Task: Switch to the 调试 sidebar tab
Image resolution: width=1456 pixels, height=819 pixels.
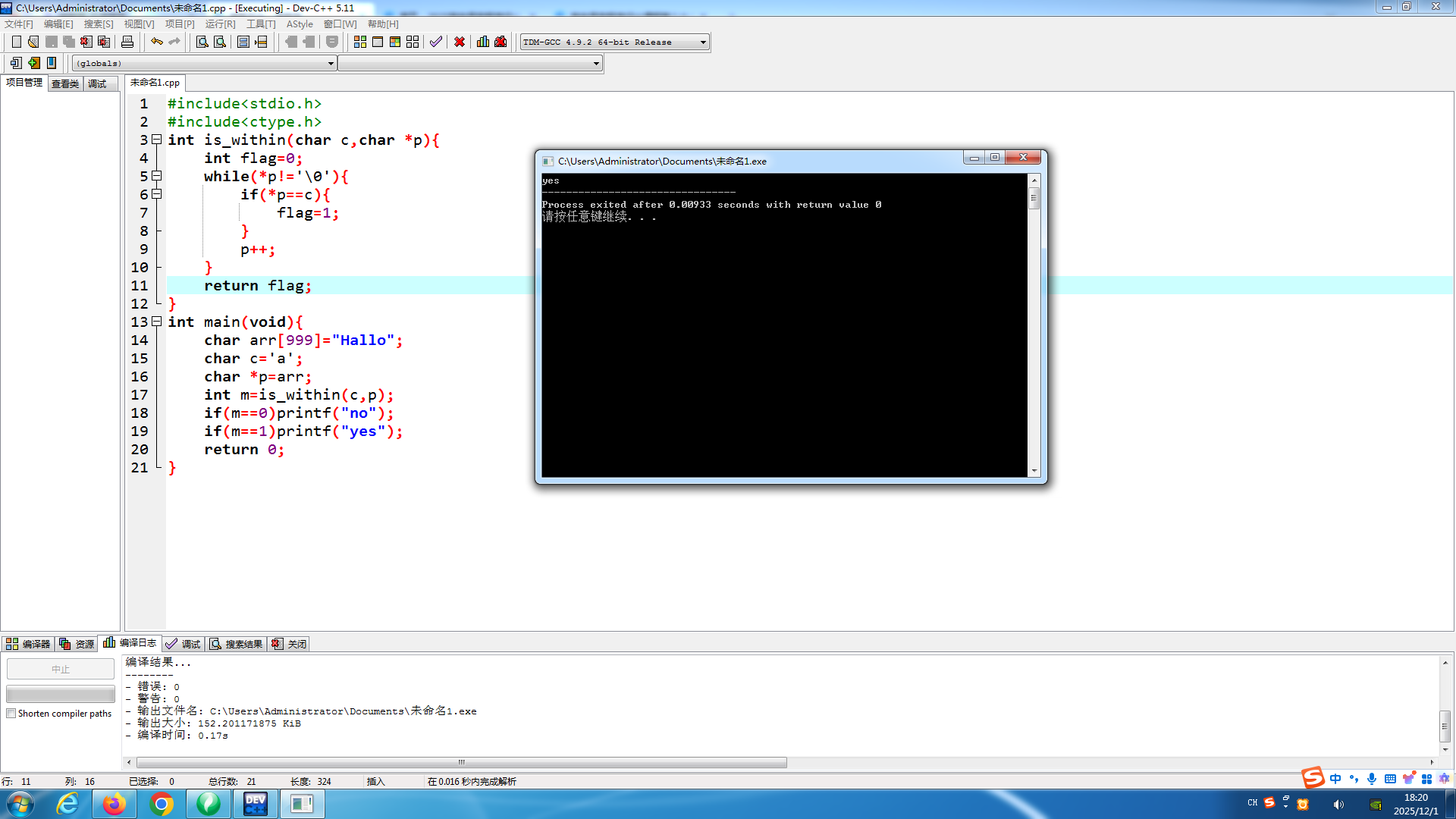Action: [97, 83]
